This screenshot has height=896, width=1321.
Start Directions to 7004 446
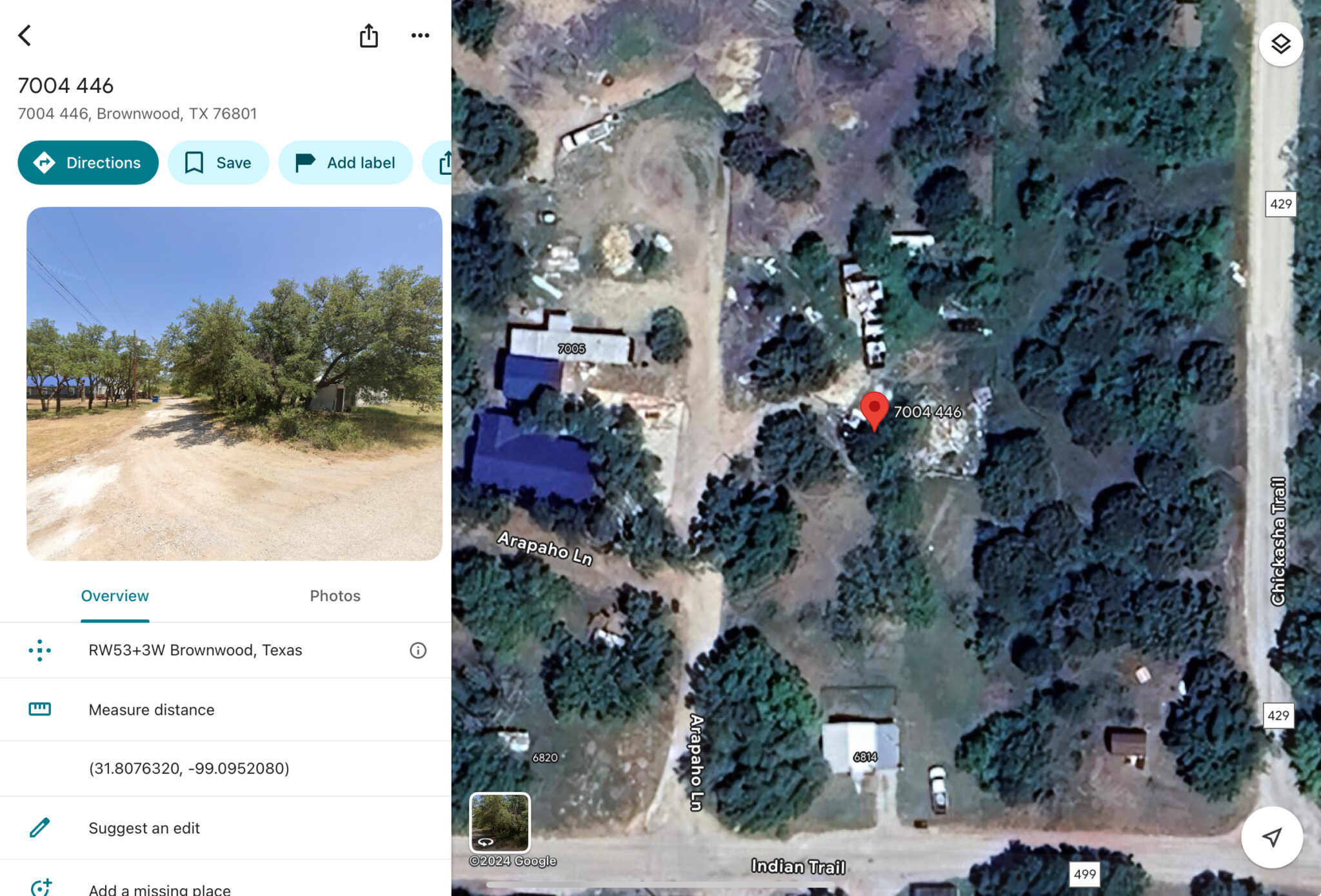pyautogui.click(x=88, y=163)
